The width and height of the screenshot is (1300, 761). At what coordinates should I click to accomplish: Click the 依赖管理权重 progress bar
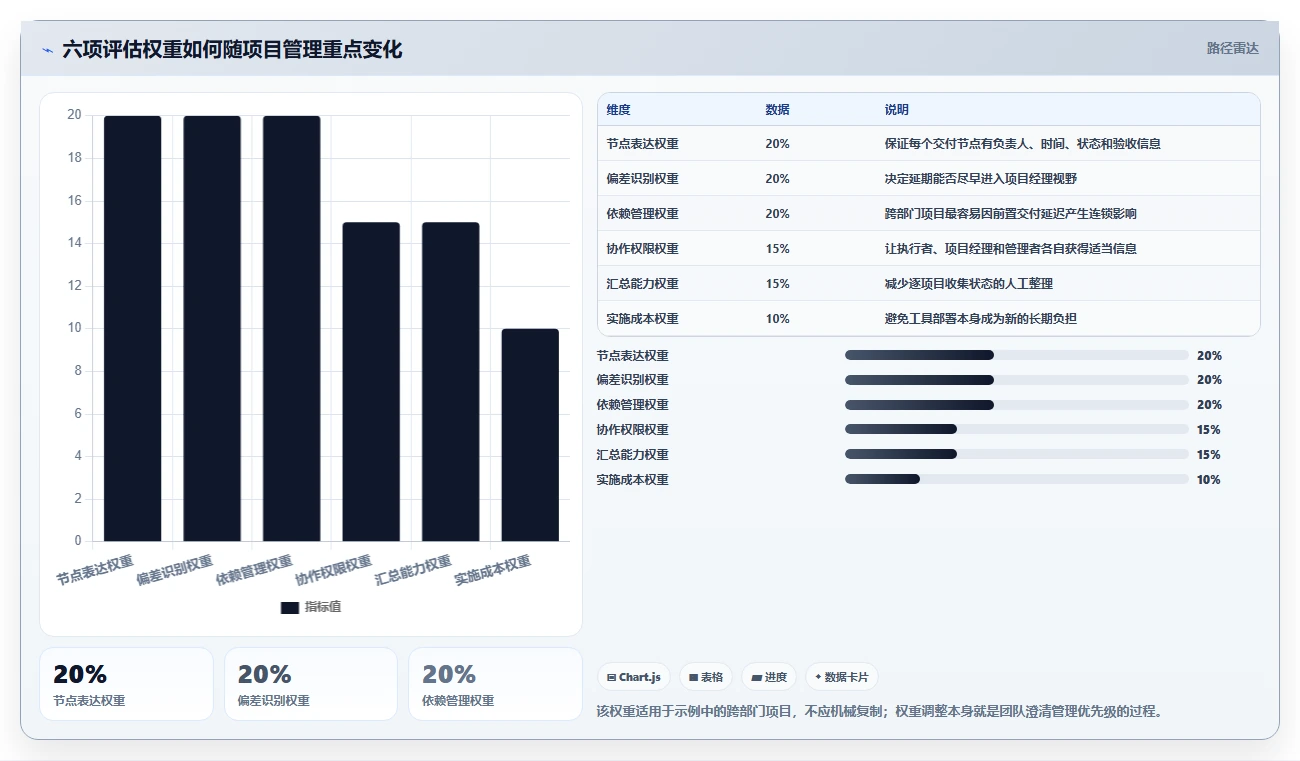click(x=1017, y=405)
